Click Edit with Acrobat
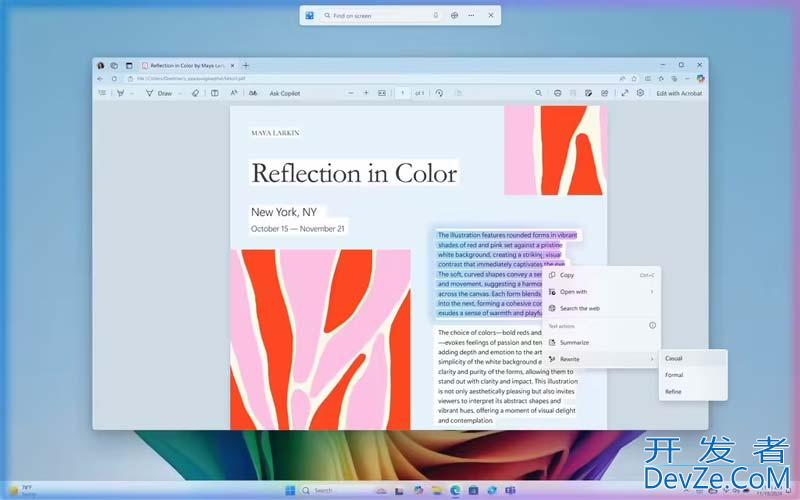 [679, 93]
